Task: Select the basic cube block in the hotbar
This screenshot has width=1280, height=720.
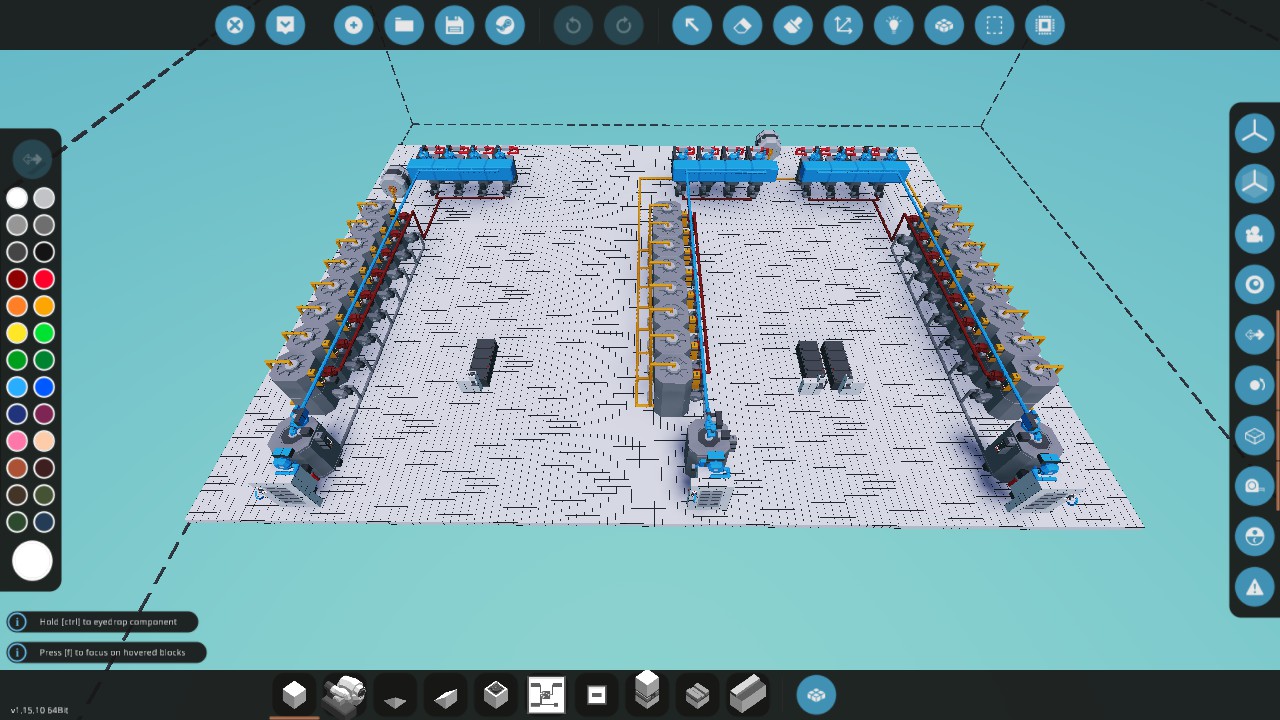Action: click(x=294, y=694)
